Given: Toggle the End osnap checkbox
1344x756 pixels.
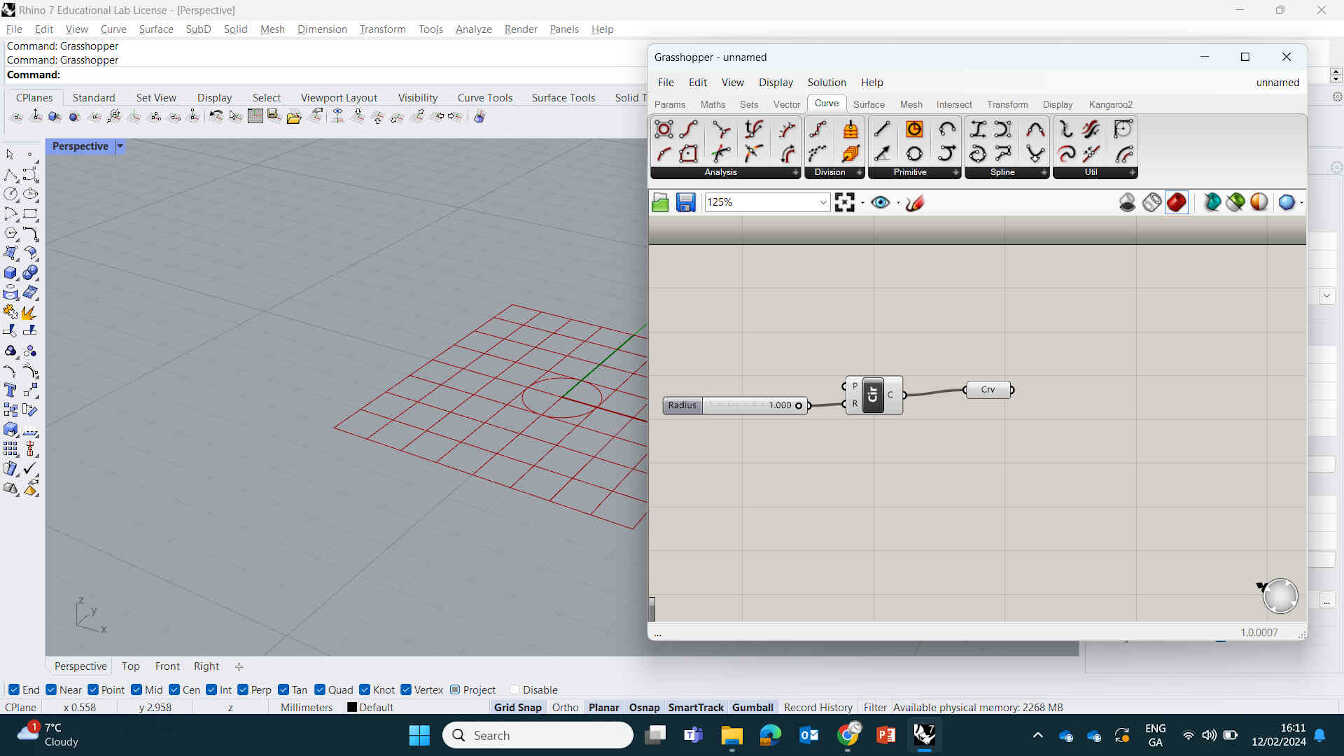Looking at the screenshot, I should 14,690.
